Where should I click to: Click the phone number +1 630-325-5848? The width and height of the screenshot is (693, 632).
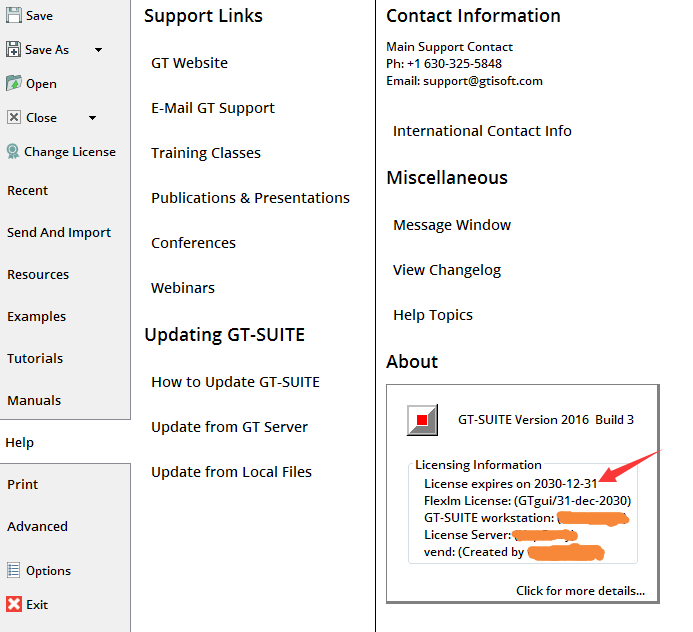click(x=454, y=64)
